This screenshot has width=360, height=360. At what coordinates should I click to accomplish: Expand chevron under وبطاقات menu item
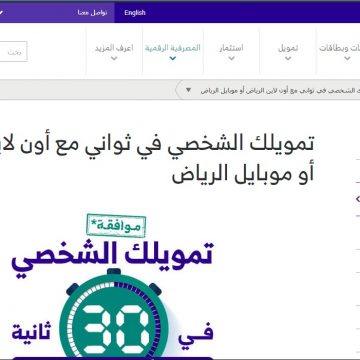[x=347, y=59]
